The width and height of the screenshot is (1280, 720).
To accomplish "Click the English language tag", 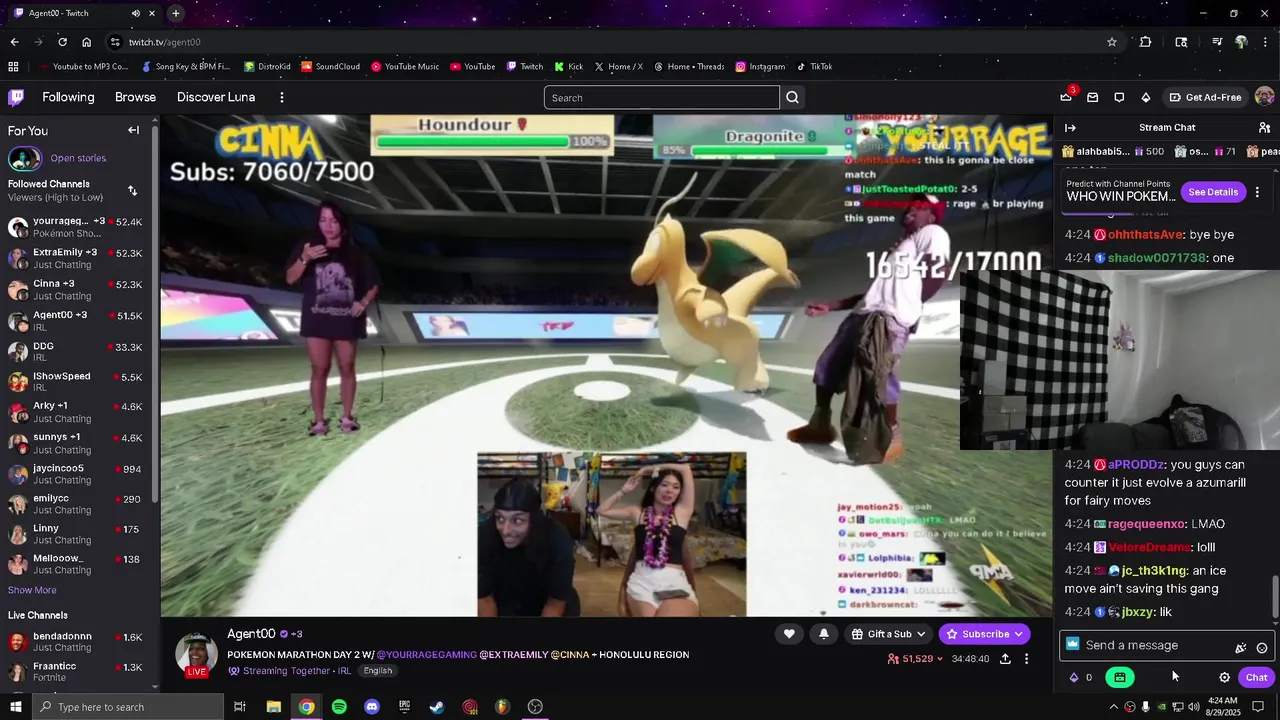I will coord(378,671).
